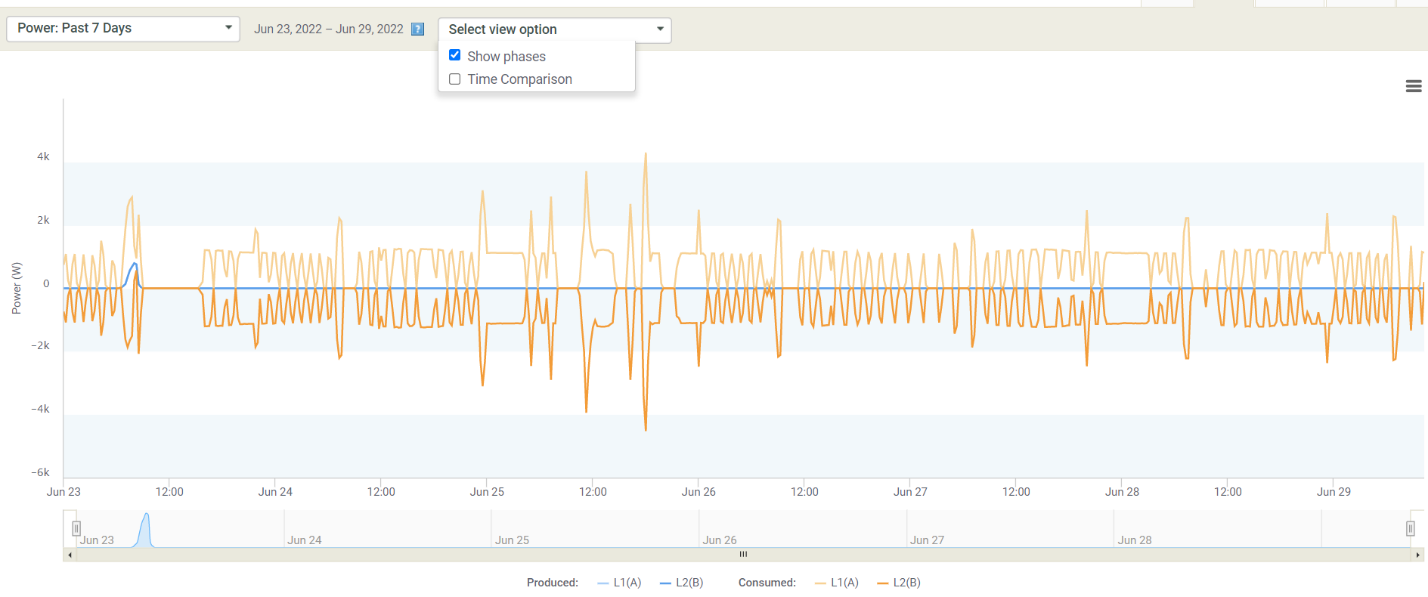The width and height of the screenshot is (1428, 597).
Task: Click the Time Comparison label text
Action: click(x=519, y=80)
